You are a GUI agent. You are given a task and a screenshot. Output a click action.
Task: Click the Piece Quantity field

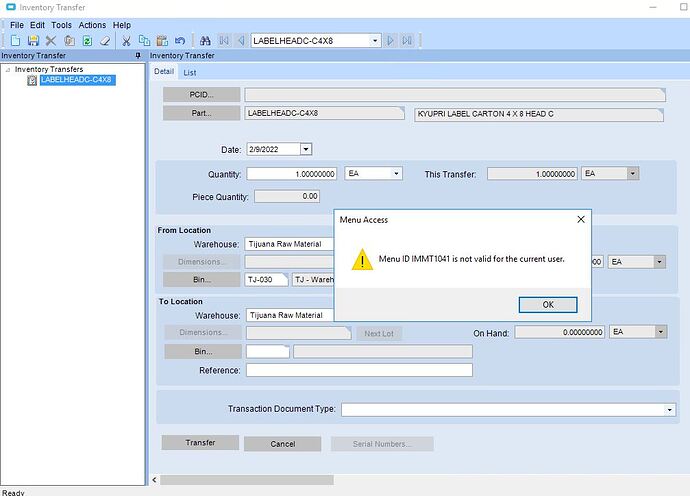click(x=287, y=196)
